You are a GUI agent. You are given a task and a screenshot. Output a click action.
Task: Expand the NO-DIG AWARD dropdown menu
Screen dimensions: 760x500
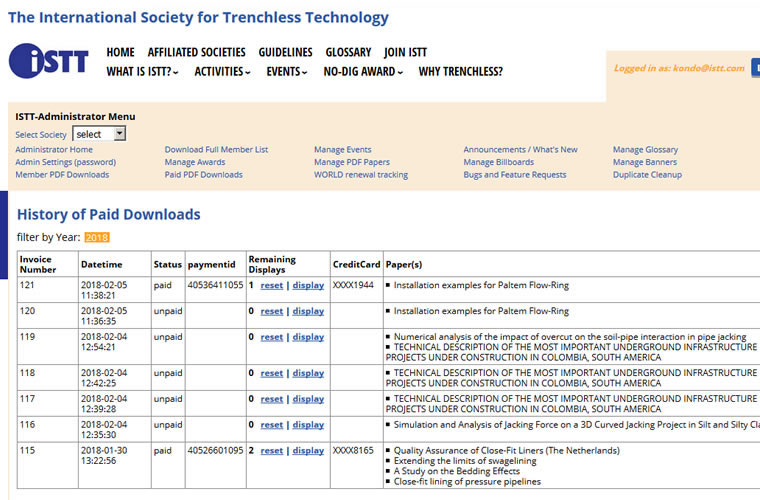[x=363, y=72]
